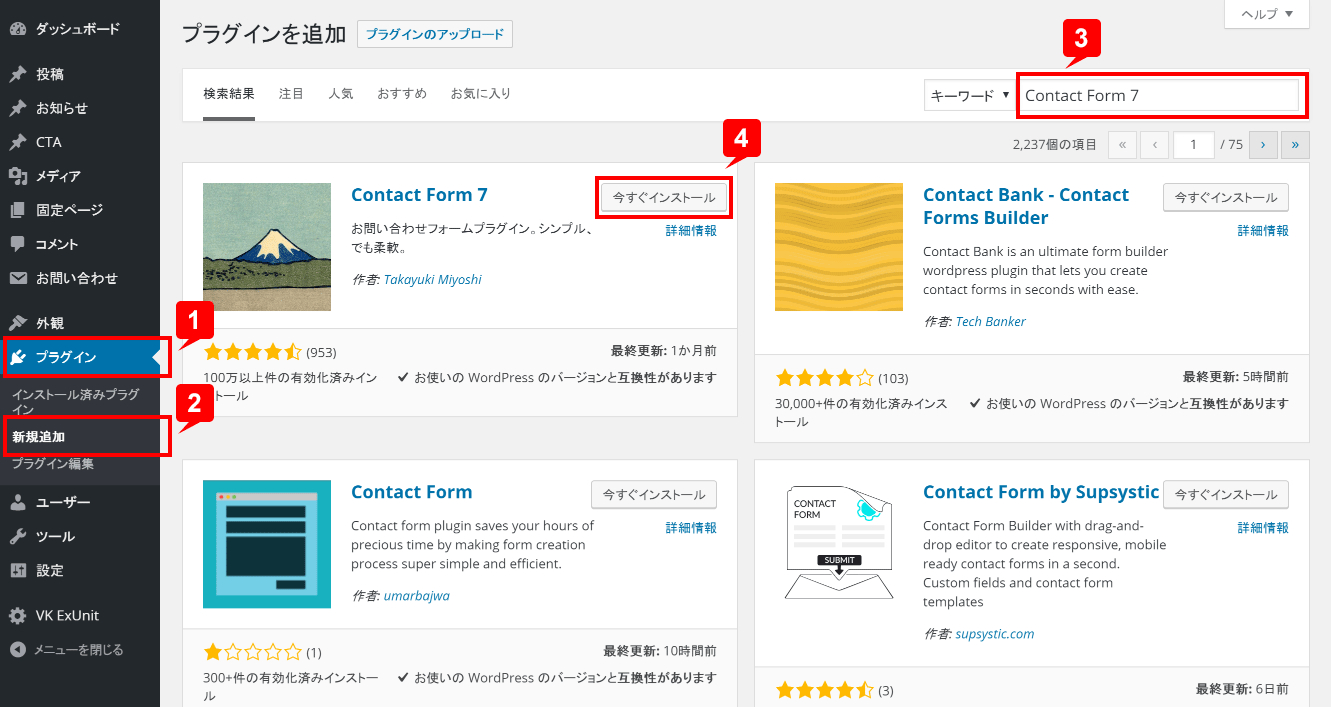Click the plugin search keyword field
Image resolution: width=1331 pixels, height=707 pixels.
pyautogui.click(x=1162, y=96)
